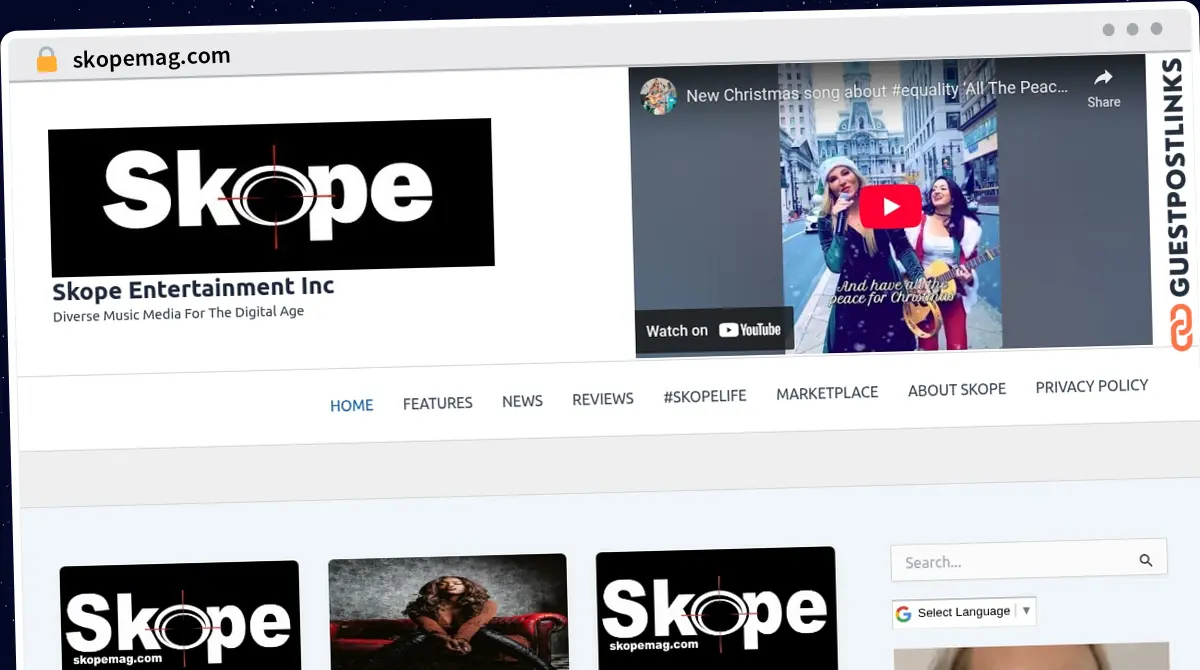The width and height of the screenshot is (1200, 670).
Task: Click the large Skope header logo
Action: [271, 196]
